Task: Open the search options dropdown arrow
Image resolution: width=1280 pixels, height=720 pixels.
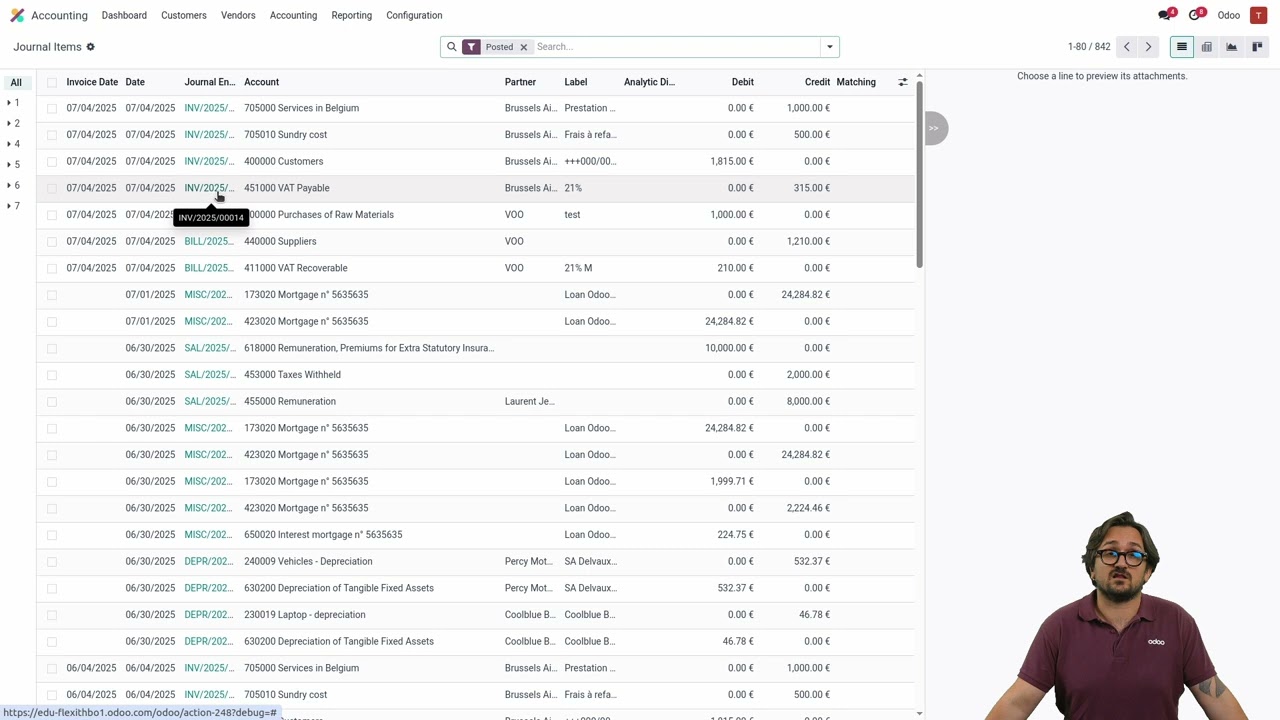Action: coord(829,47)
